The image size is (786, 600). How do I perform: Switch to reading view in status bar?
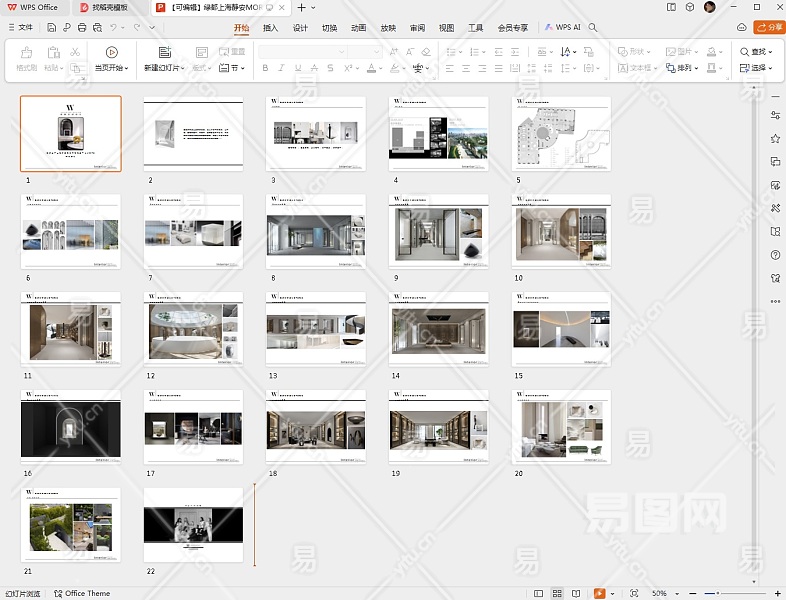pos(575,593)
